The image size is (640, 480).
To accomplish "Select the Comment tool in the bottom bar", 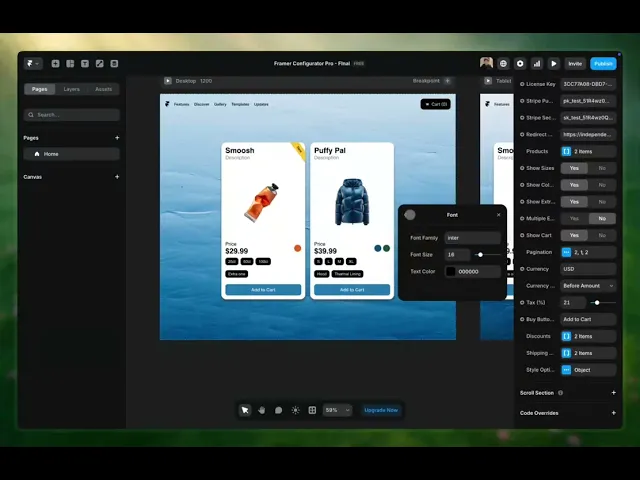I will coord(278,410).
